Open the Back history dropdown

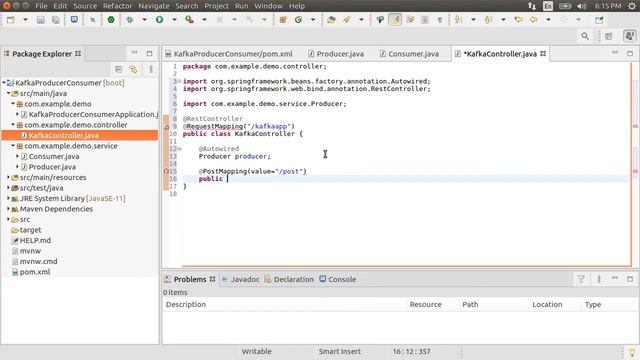coord(548,20)
